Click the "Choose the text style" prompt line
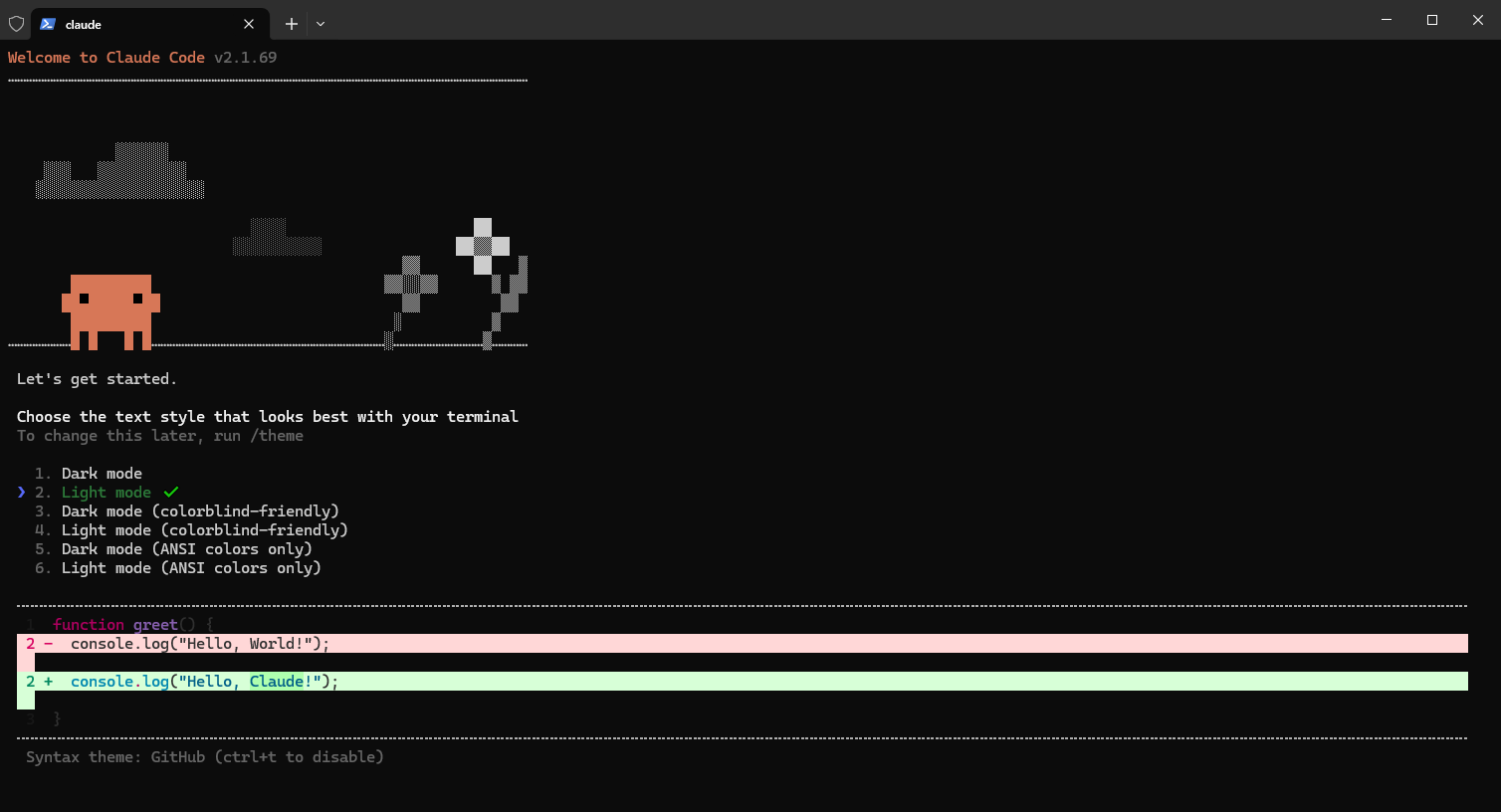The width and height of the screenshot is (1501, 812). coord(268,417)
